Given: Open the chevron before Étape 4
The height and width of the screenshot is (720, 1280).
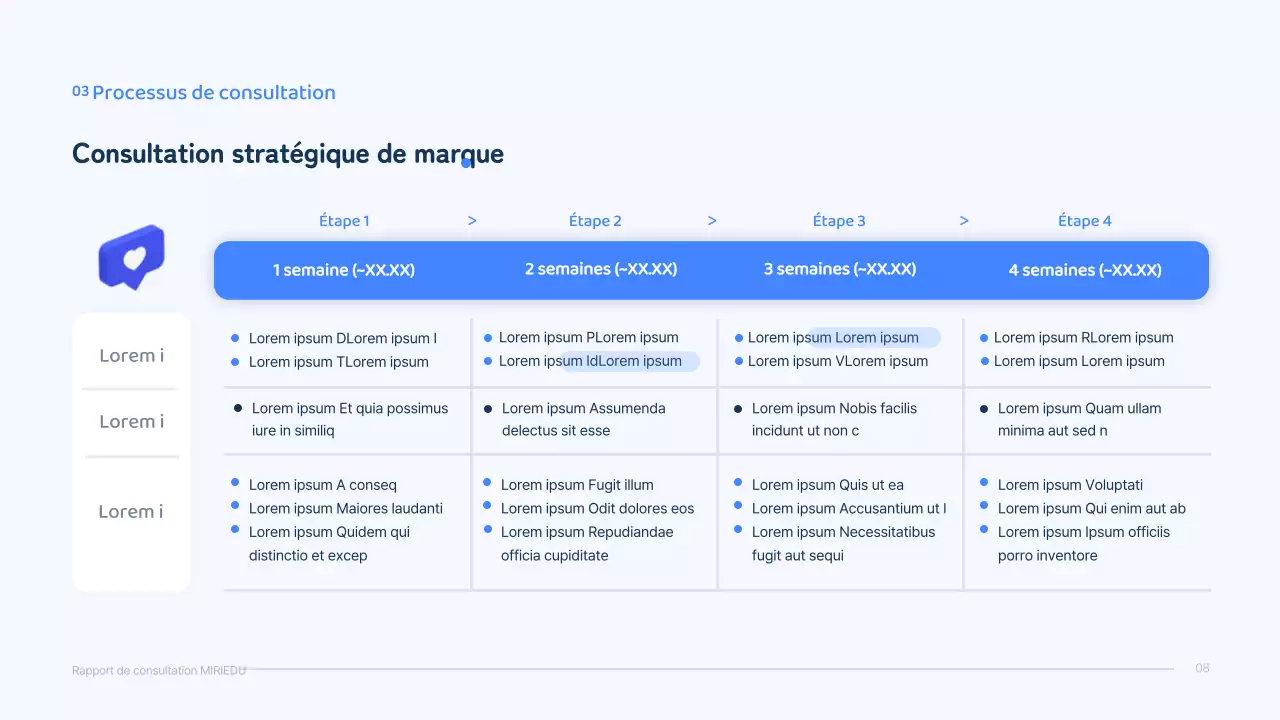Looking at the screenshot, I should point(964,220).
